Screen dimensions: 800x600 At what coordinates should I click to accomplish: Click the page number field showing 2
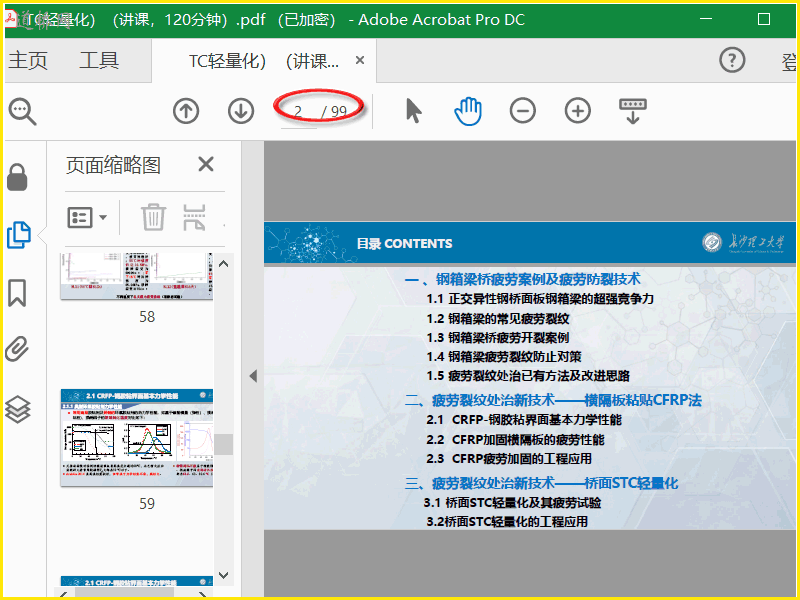[298, 111]
